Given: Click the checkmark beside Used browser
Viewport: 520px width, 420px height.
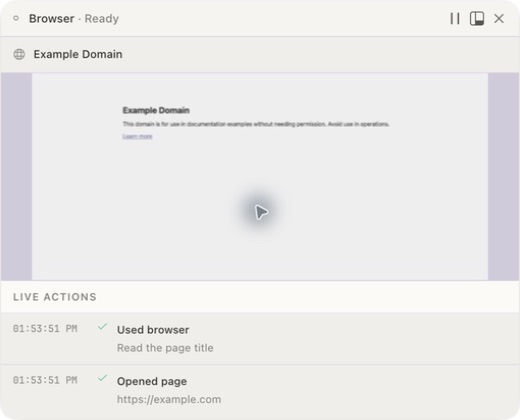Looking at the screenshot, I should (102, 326).
